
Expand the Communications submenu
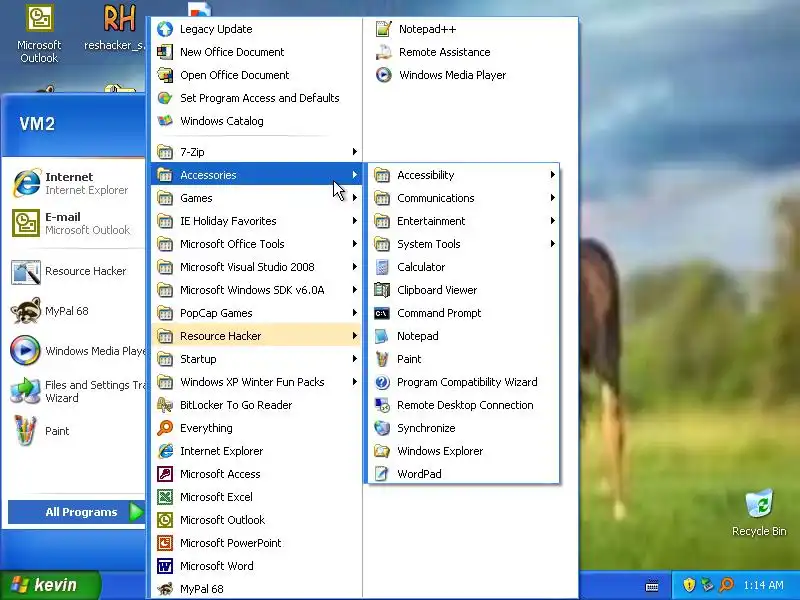coord(464,198)
